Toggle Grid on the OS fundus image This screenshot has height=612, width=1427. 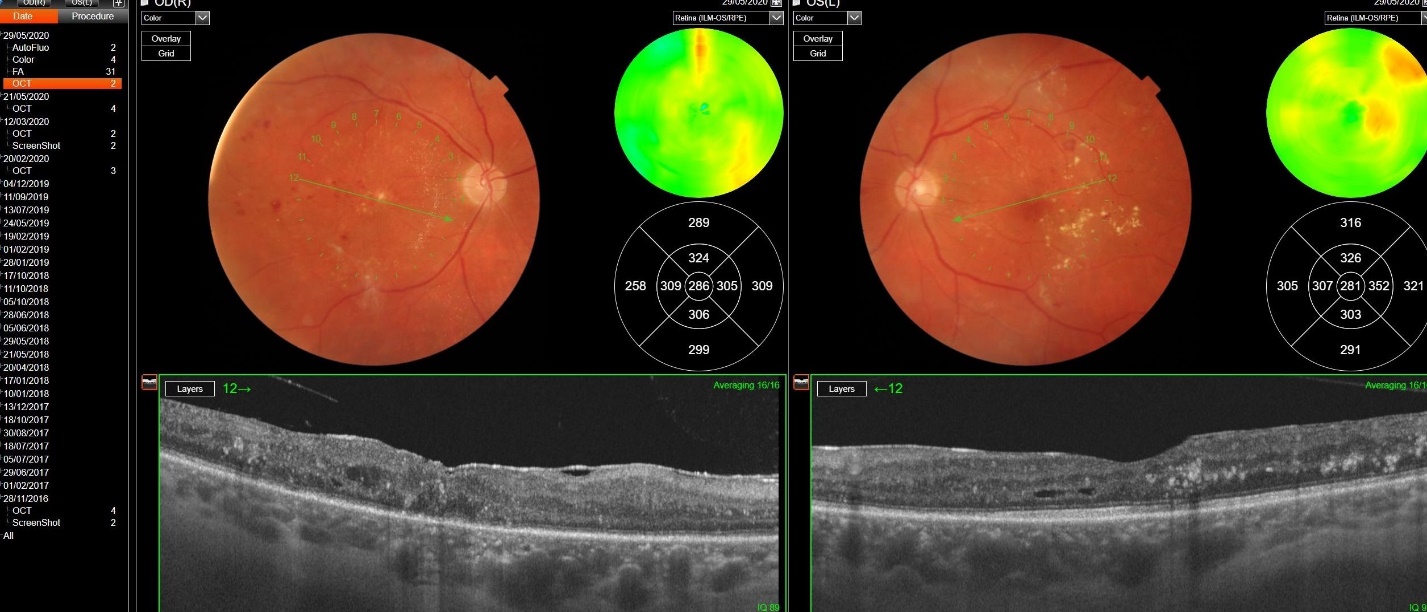818,53
